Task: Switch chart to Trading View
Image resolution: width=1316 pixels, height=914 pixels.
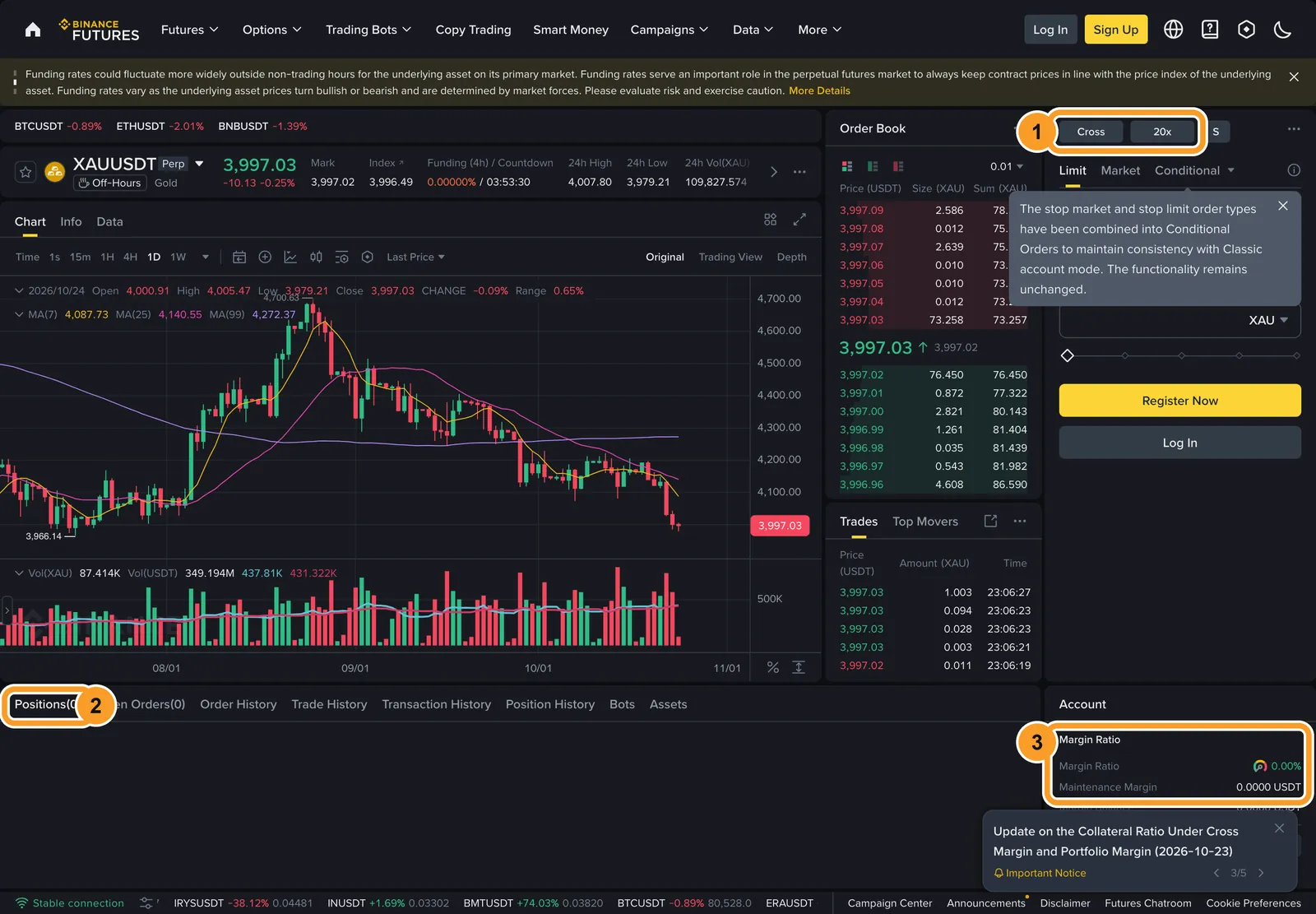Action: point(730,257)
